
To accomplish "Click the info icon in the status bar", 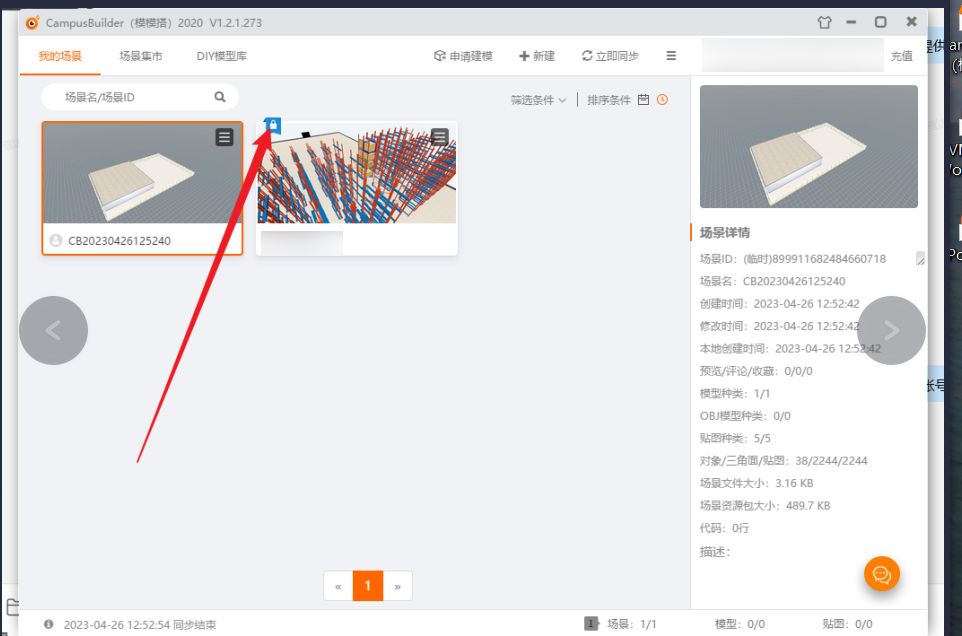I will pos(48,624).
